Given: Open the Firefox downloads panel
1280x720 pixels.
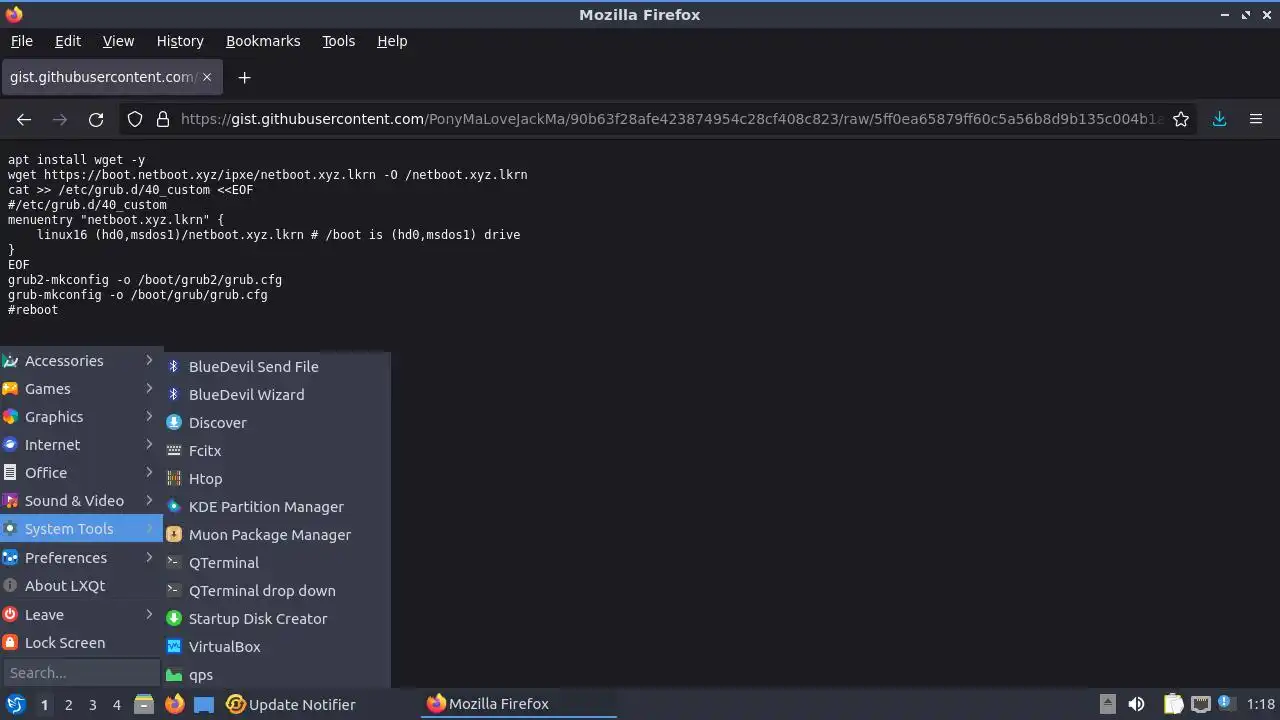Looking at the screenshot, I should tap(1220, 119).
